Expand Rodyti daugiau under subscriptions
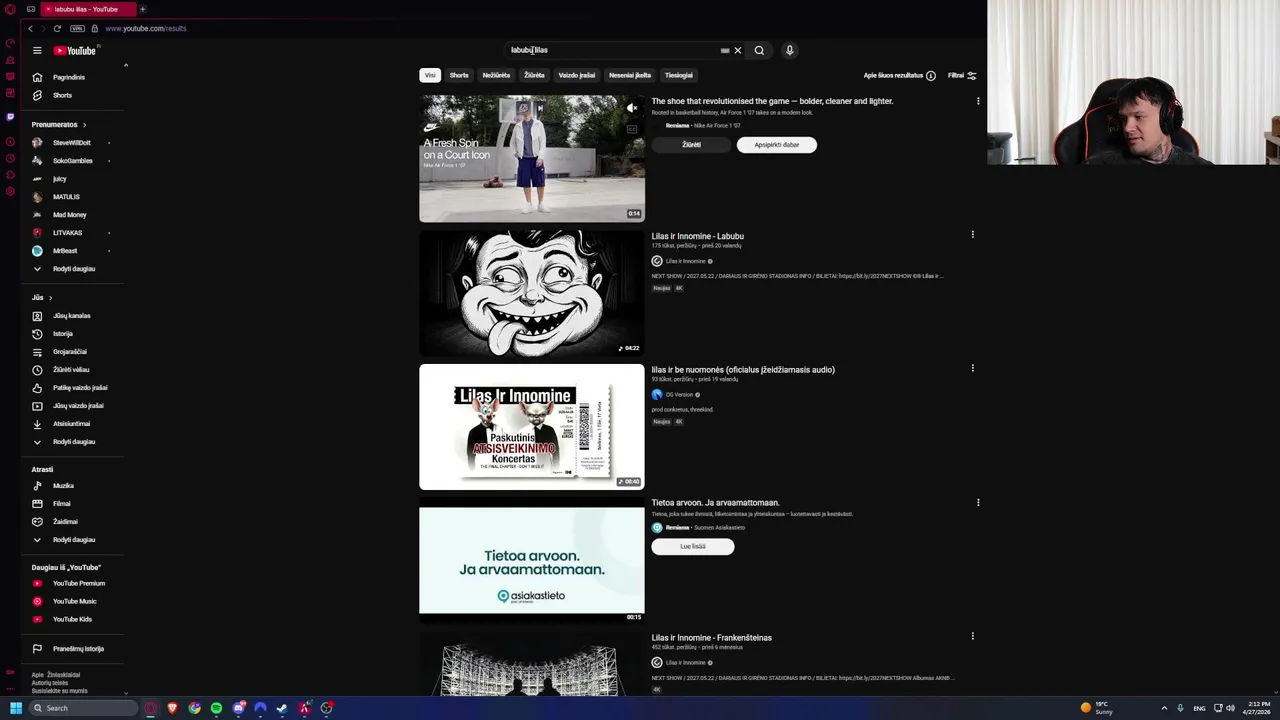The image size is (1280, 720). click(x=74, y=269)
